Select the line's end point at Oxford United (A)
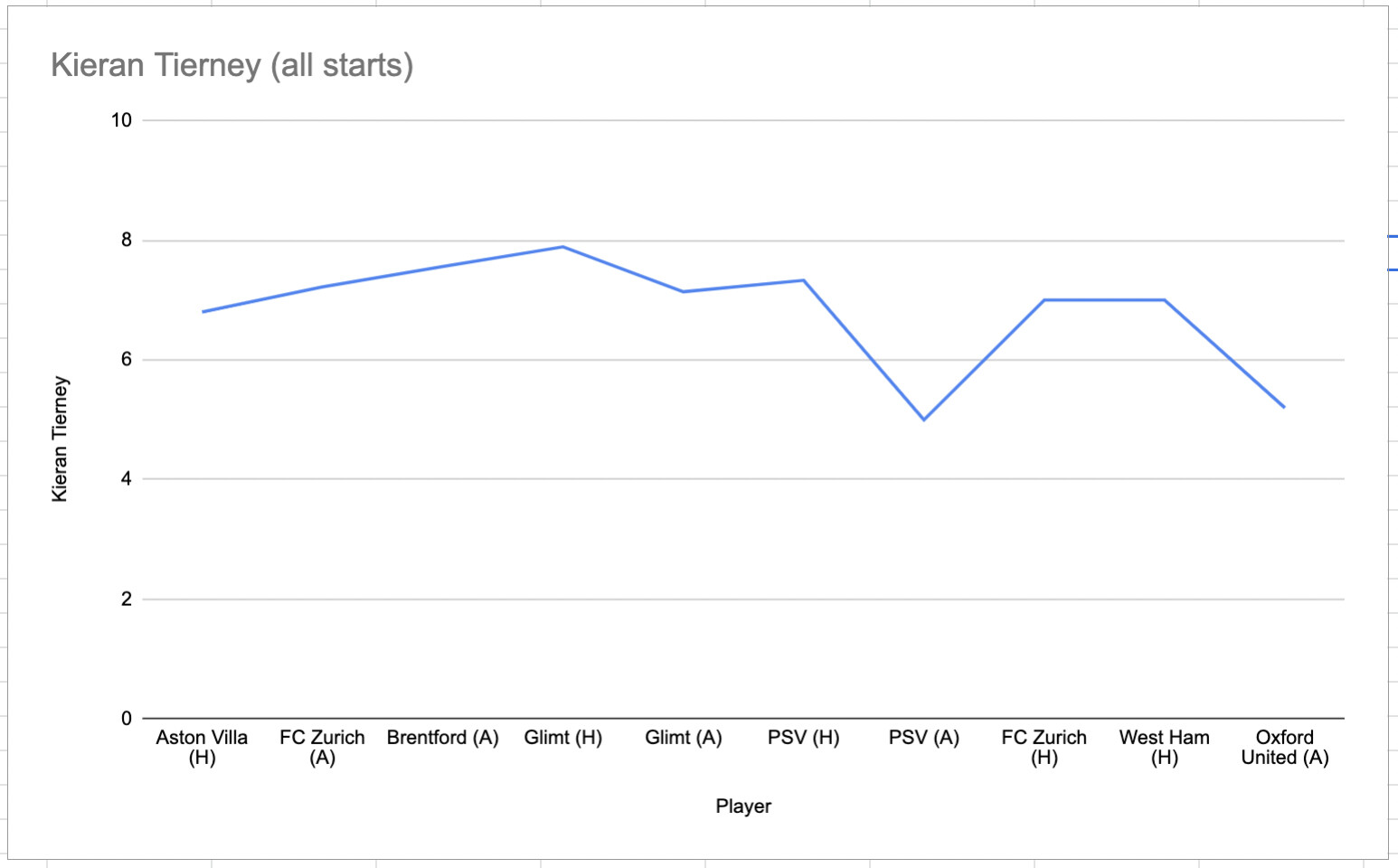Screen dimensions: 1398x868 (1284, 407)
